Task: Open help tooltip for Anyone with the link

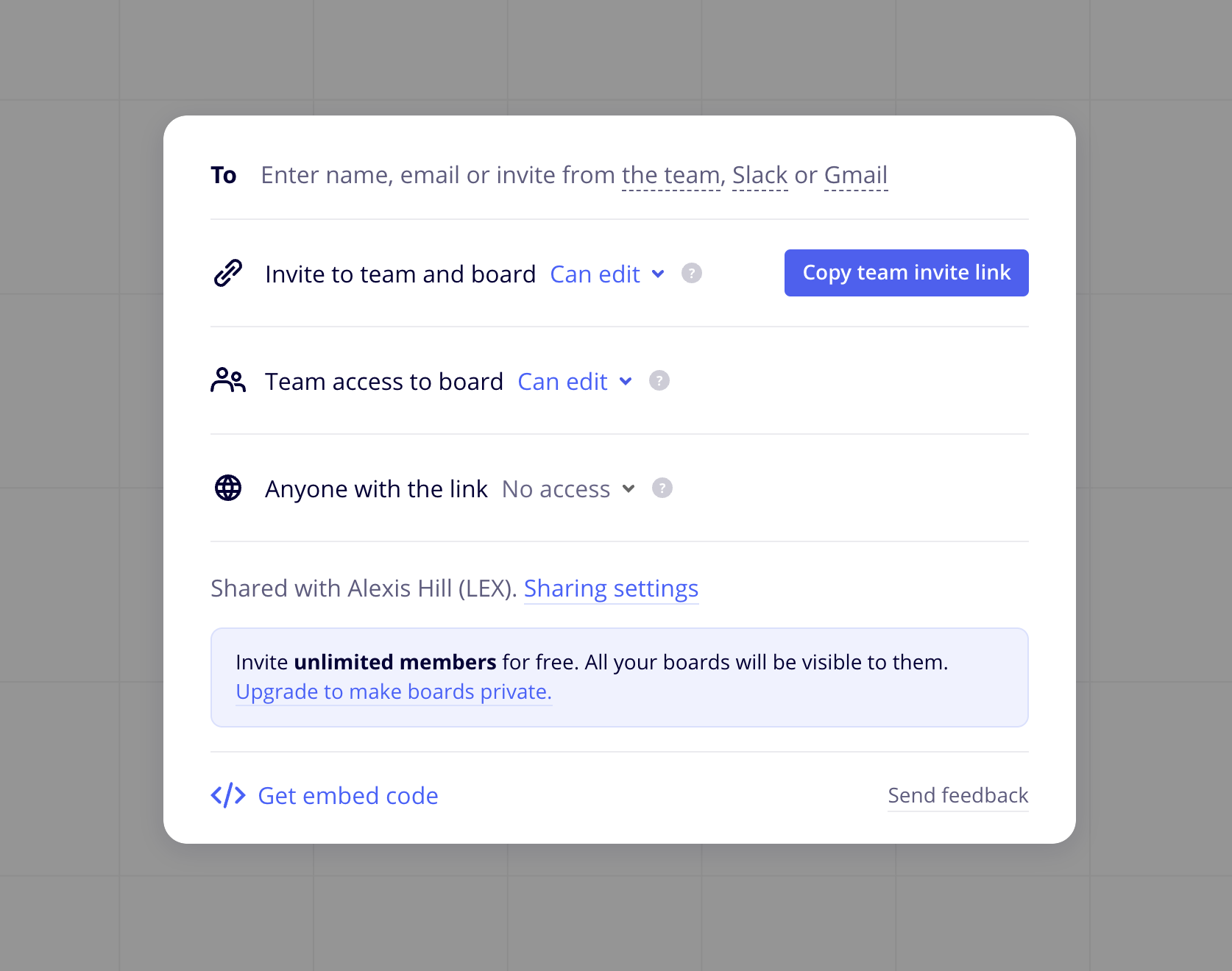Action: point(662,488)
